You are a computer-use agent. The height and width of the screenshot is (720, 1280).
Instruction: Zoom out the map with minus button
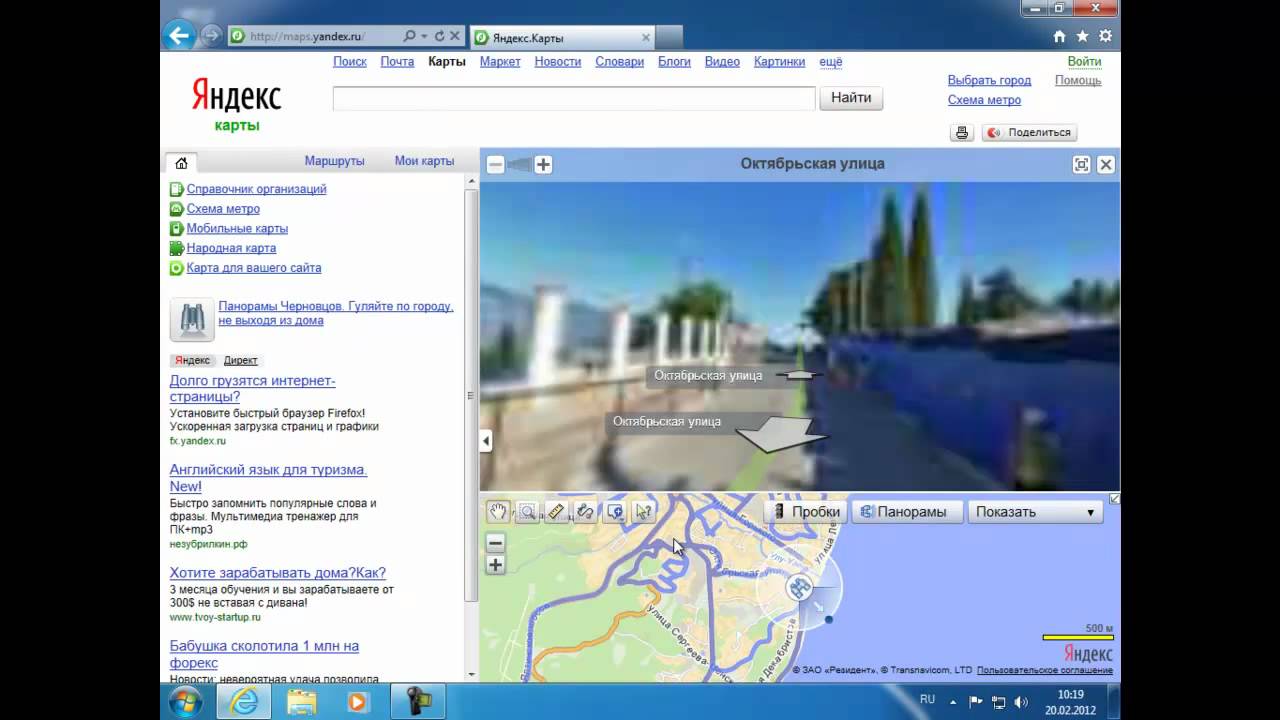495,543
